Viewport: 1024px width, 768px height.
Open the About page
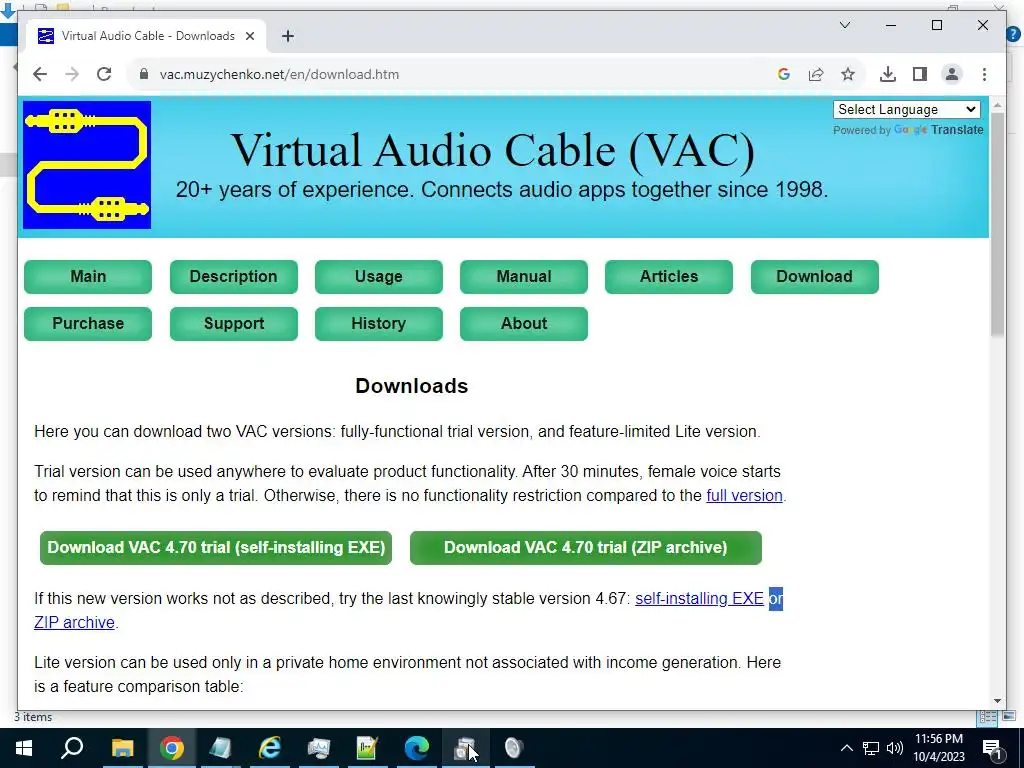[x=524, y=324]
